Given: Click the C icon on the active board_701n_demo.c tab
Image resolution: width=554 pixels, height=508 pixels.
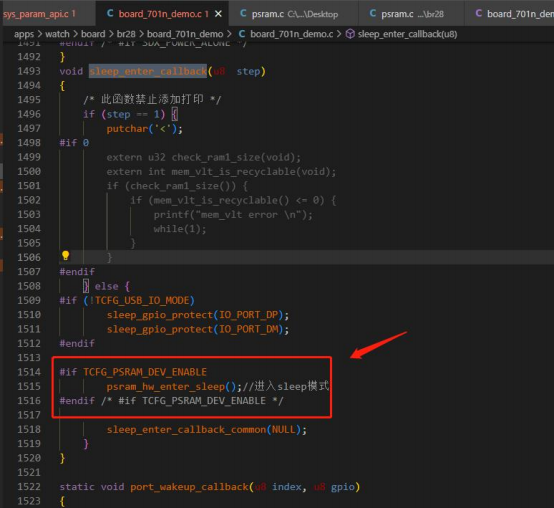Looking at the screenshot, I should [x=110, y=13].
